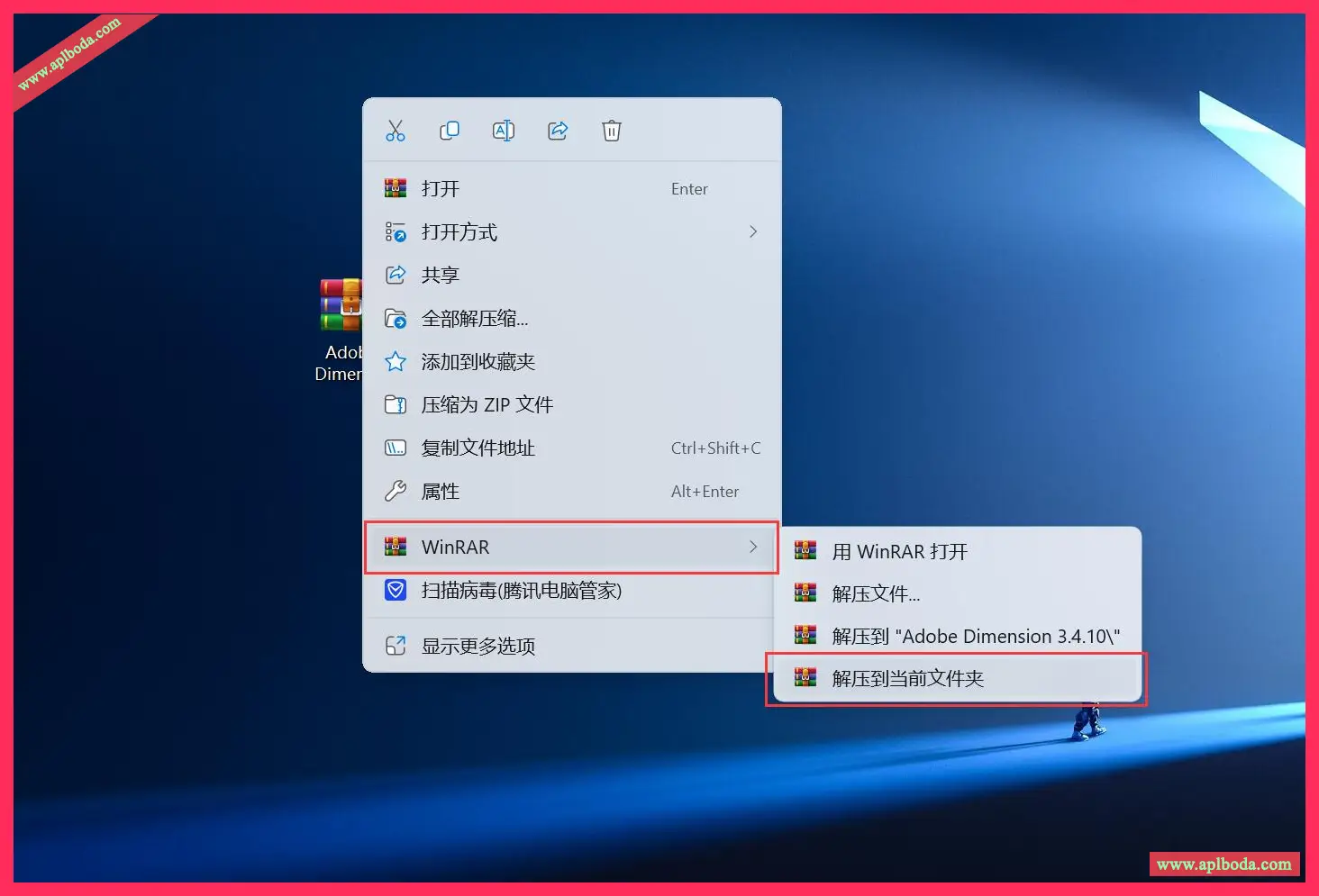The height and width of the screenshot is (896, 1319).
Task: Click 解压到当前文件夹 to extract here
Action: click(x=907, y=679)
